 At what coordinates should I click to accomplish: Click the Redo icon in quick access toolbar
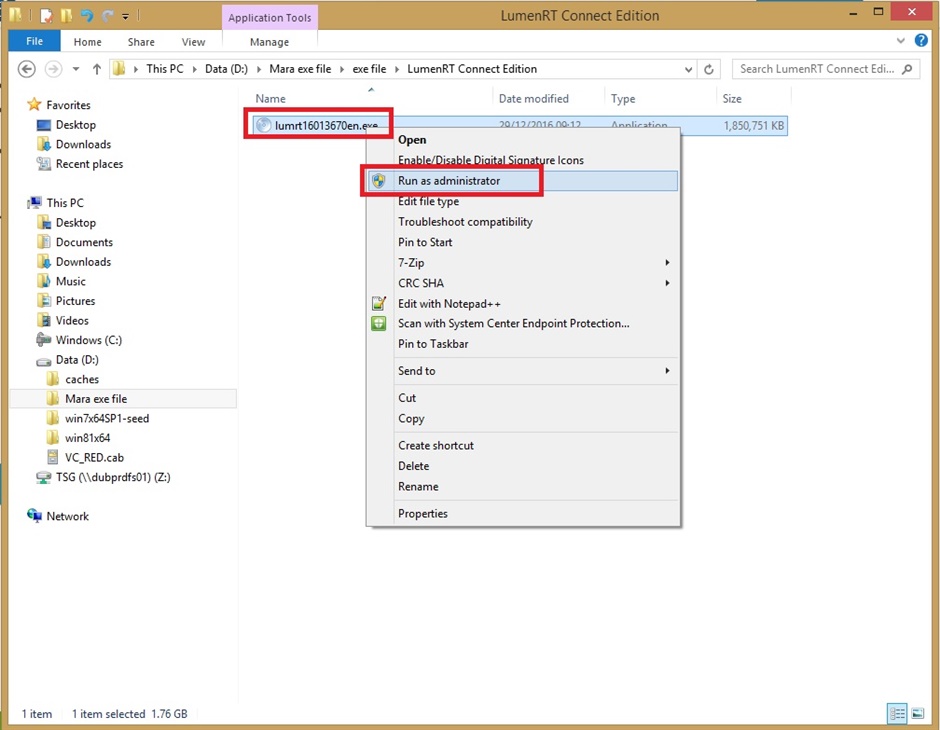pyautogui.click(x=107, y=16)
